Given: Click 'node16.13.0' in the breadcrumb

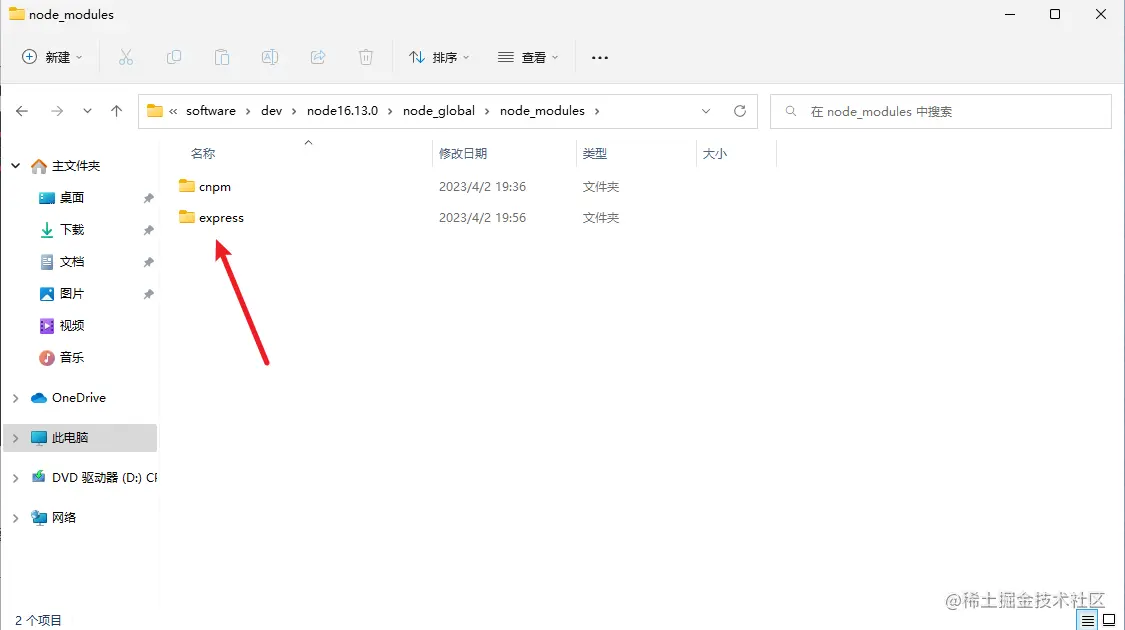Looking at the screenshot, I should coord(342,111).
